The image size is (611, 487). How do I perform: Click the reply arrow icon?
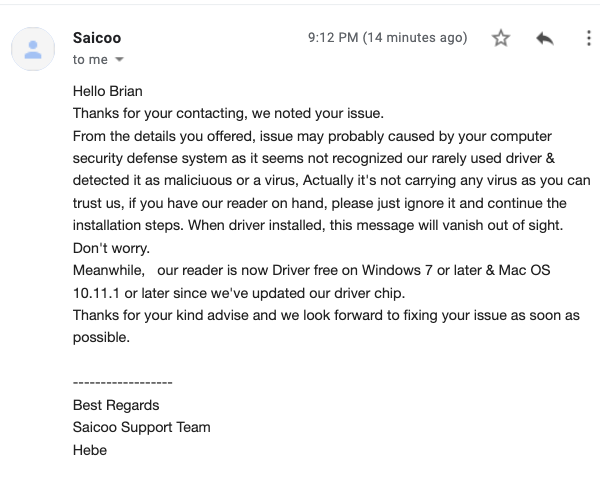coord(545,39)
